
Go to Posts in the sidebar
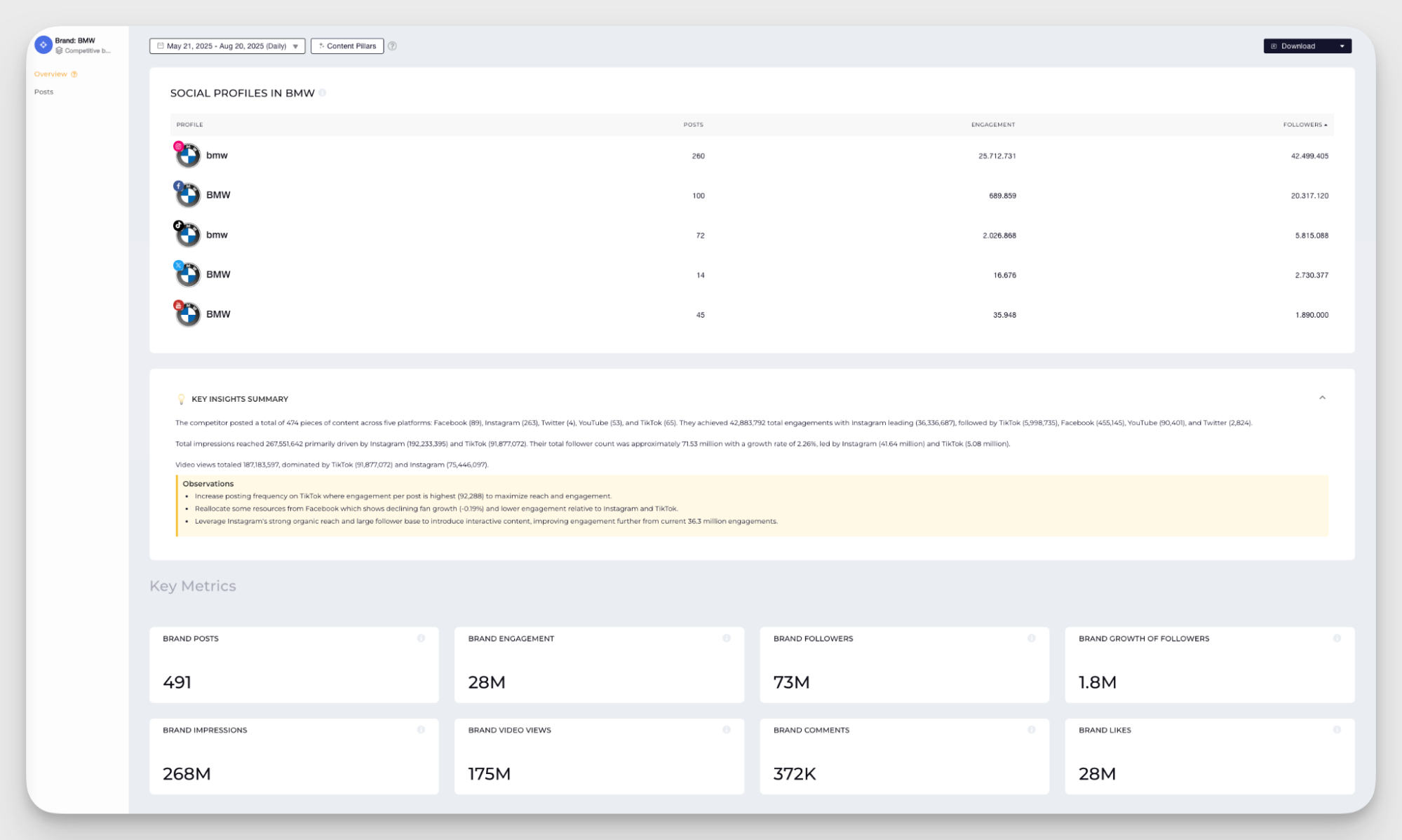(43, 92)
